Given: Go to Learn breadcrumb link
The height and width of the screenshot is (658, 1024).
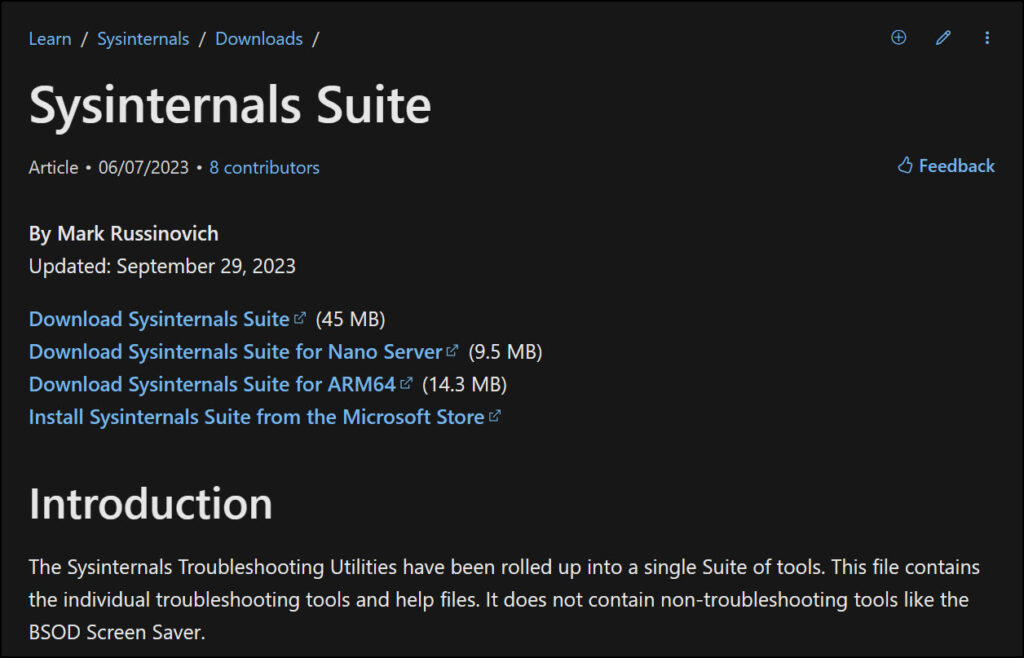Looking at the screenshot, I should click(50, 39).
